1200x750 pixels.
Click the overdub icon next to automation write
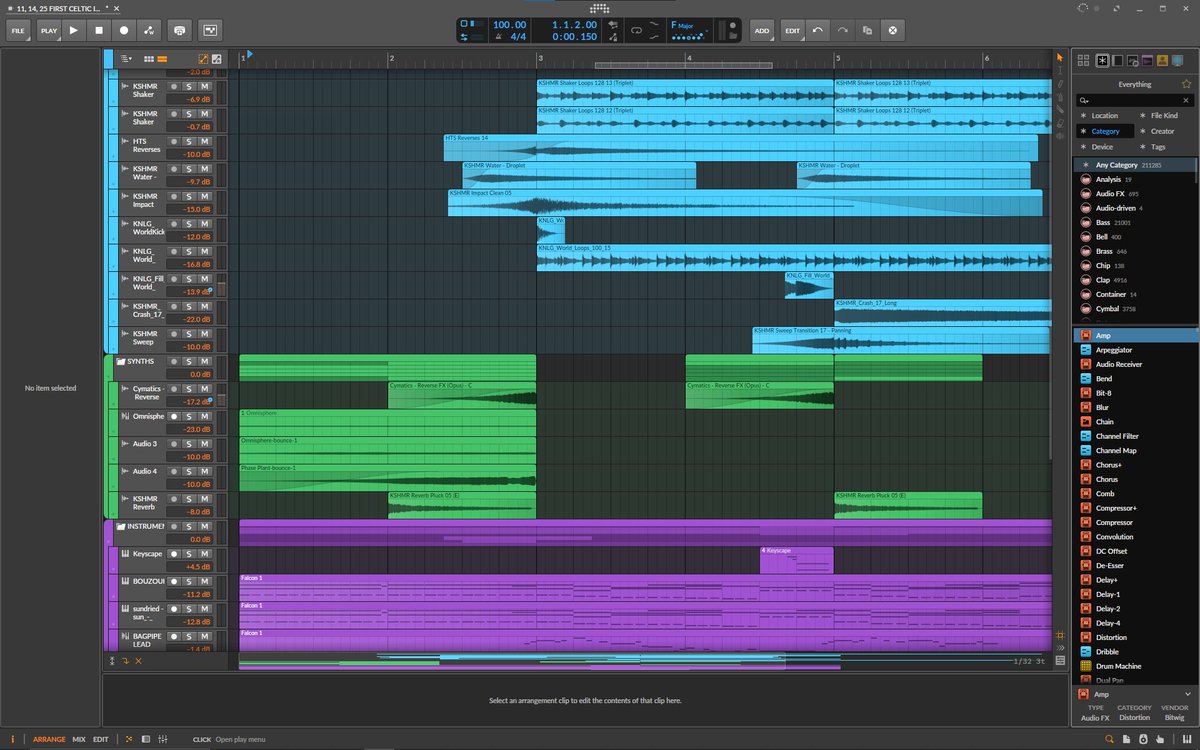pos(179,30)
